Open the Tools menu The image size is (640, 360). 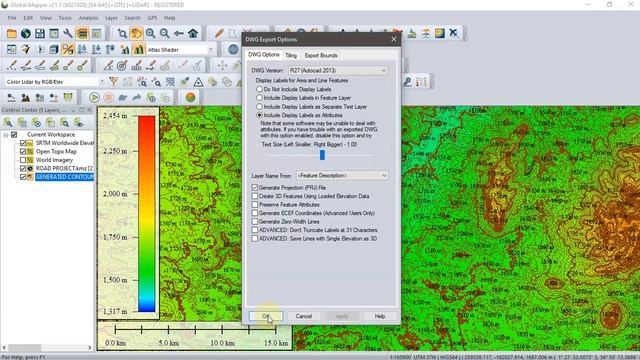click(x=65, y=18)
